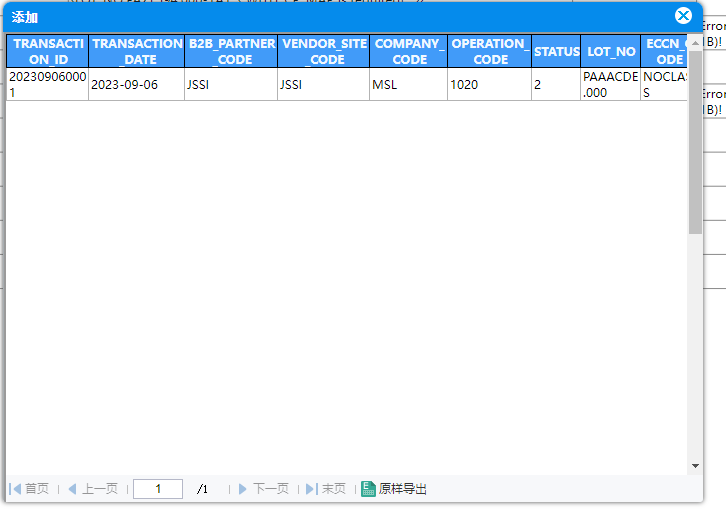726x532 pixels.
Task: Select JSSI cell under VENDOR_SITE_CODE
Action: coord(324,84)
